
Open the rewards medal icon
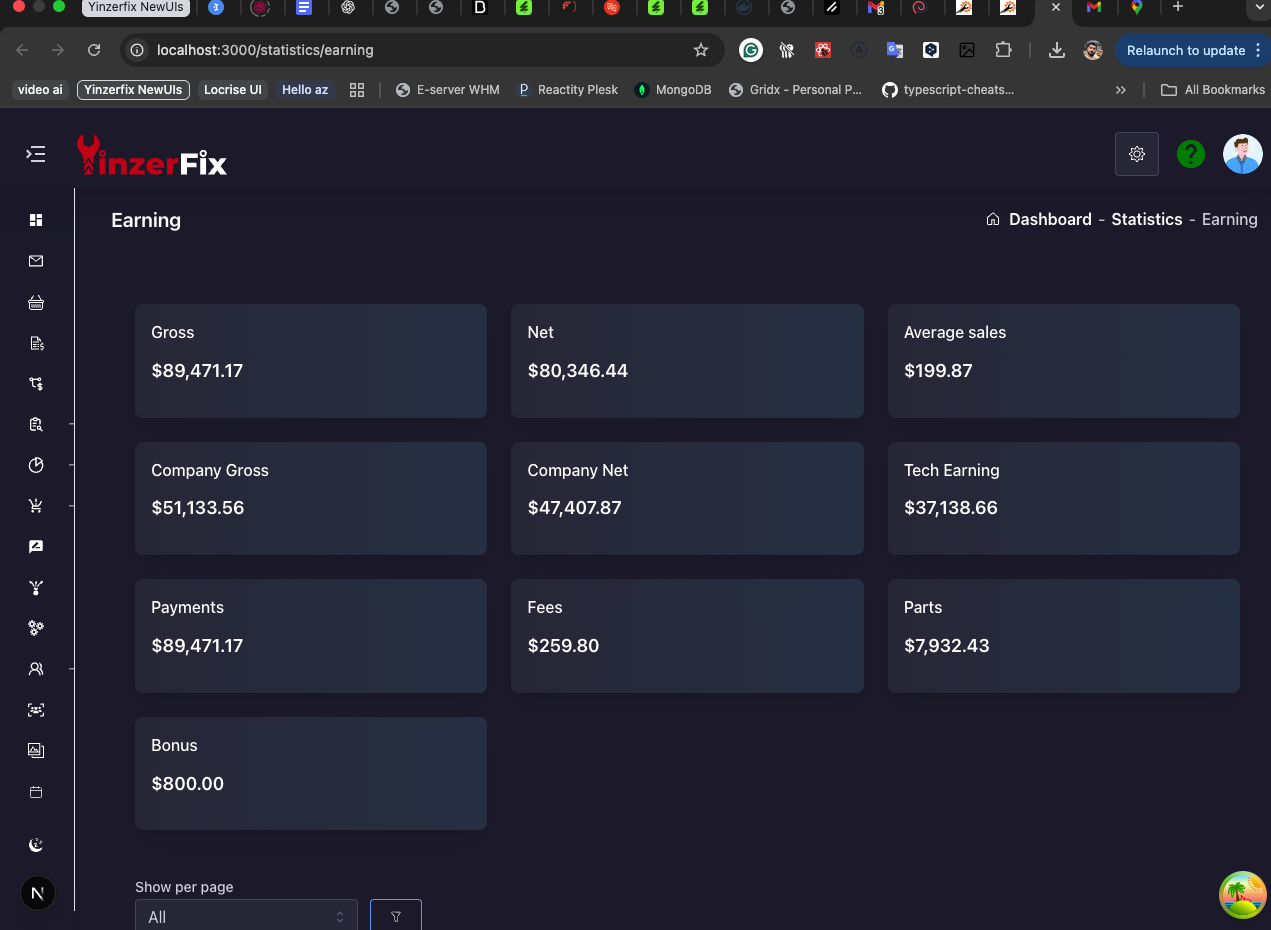36,588
